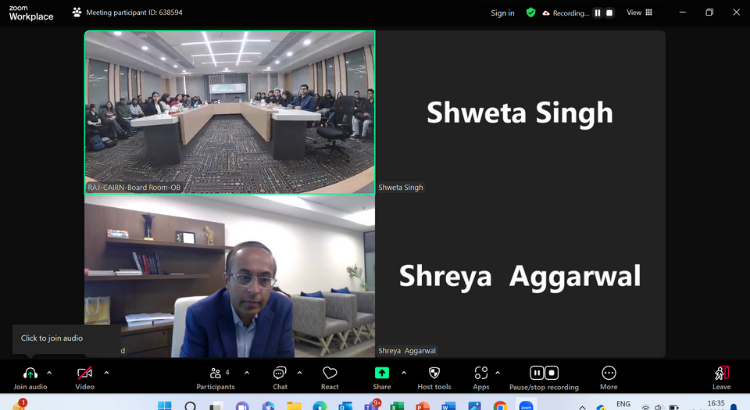Expand the video options arrow
Image resolution: width=750 pixels, height=410 pixels.
(x=107, y=372)
